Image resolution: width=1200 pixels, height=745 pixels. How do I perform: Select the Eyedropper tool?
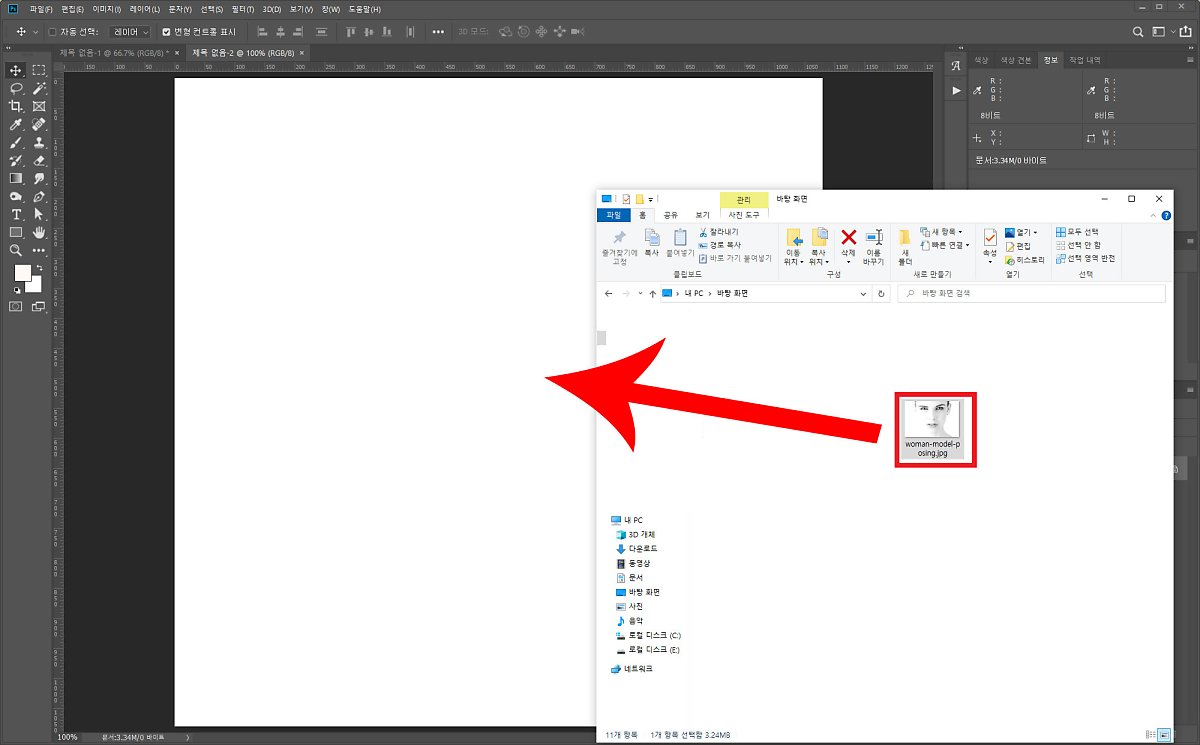[16, 124]
